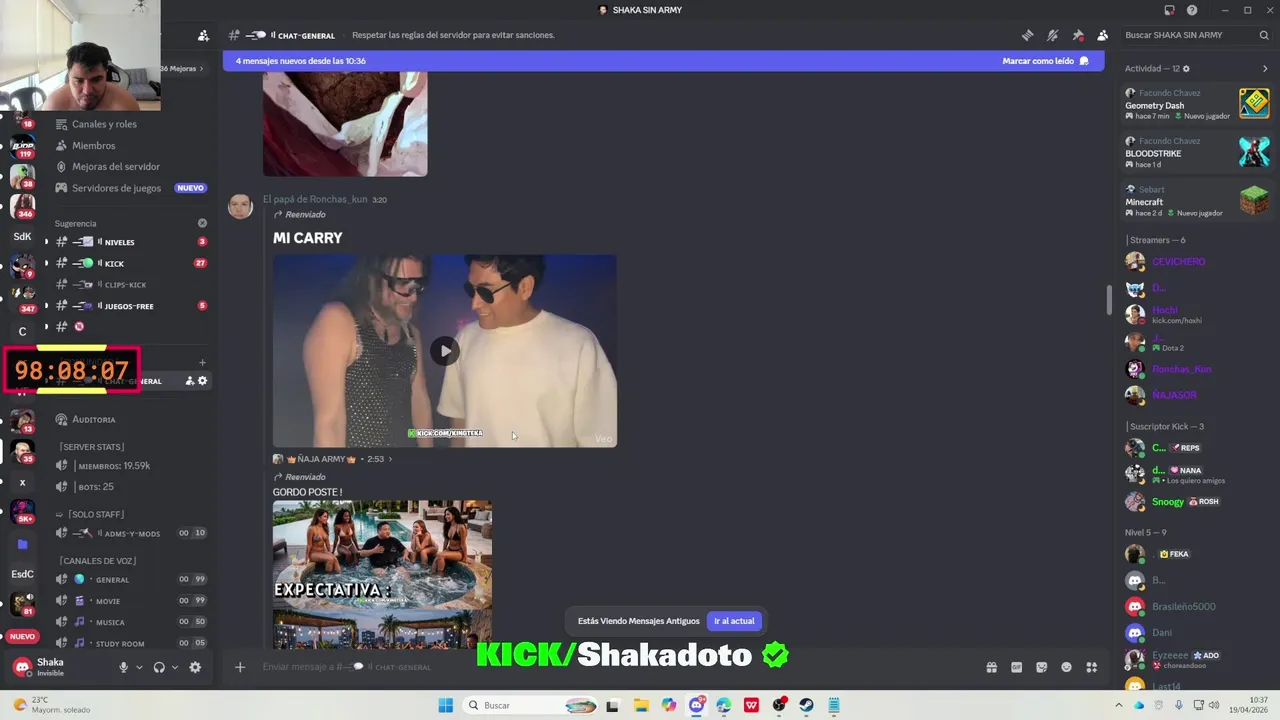The image size is (1280, 720).
Task: Open pinned messages pin icon
Action: [1077, 35]
